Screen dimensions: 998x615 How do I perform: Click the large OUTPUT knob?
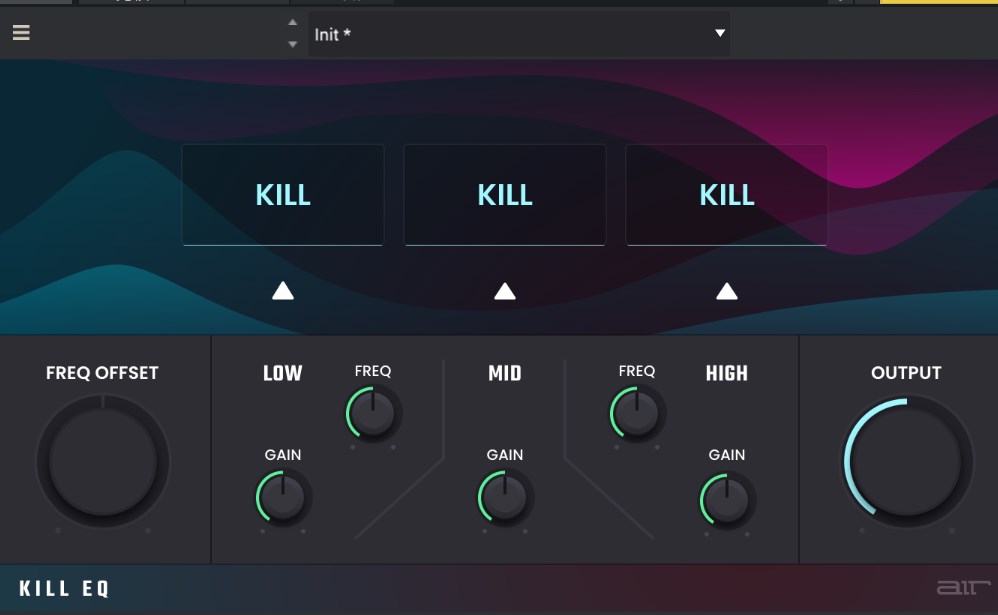[x=907, y=463]
